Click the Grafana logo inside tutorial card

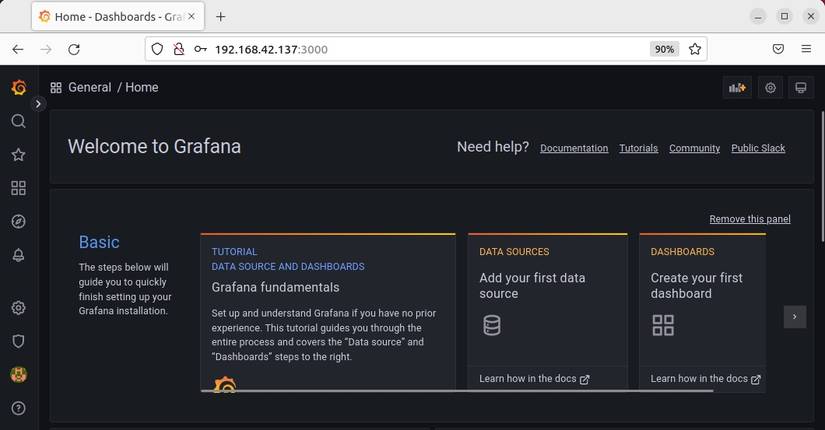225,384
